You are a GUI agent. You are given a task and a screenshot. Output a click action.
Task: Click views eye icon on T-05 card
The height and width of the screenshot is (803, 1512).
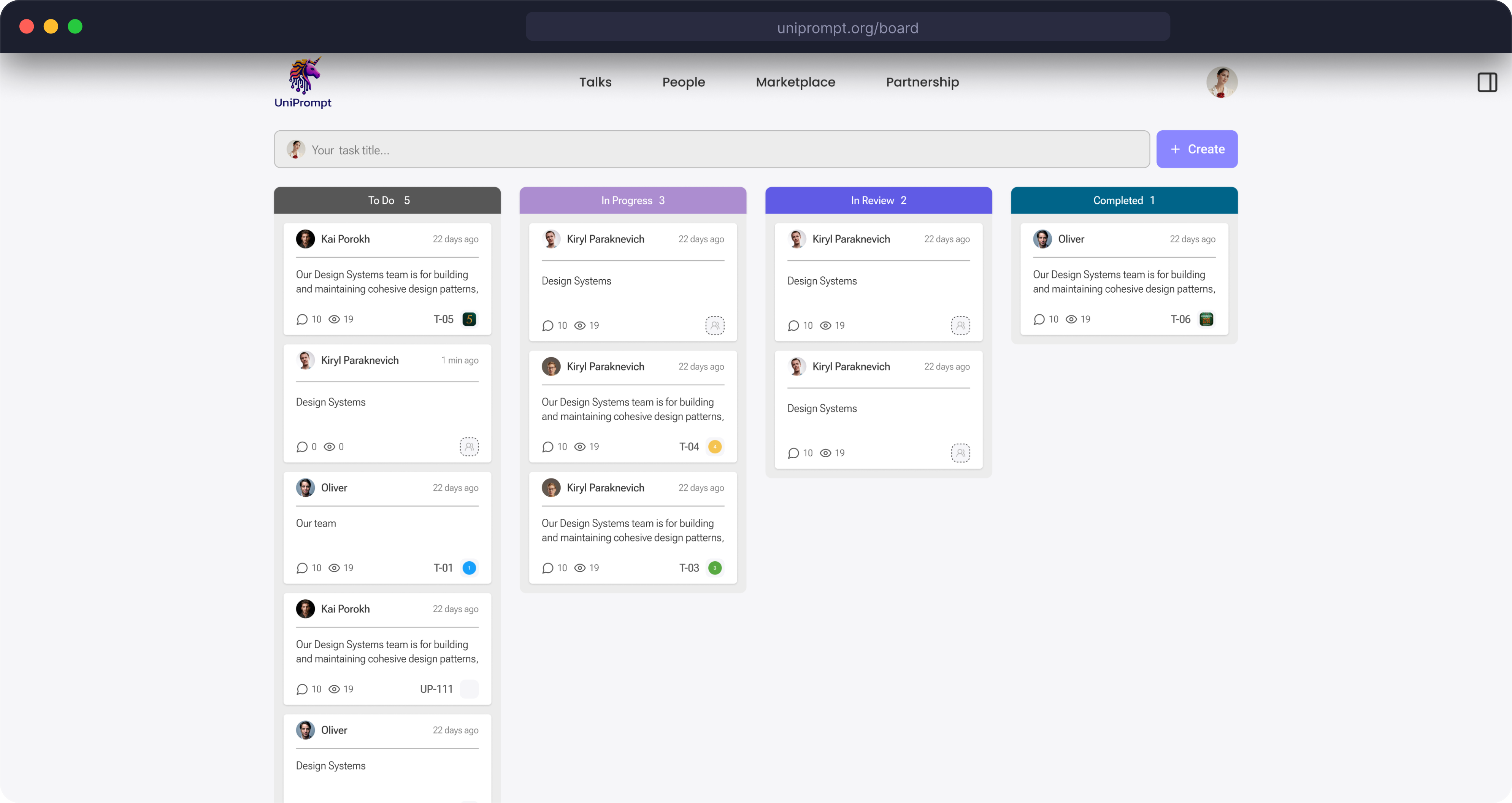coord(334,319)
